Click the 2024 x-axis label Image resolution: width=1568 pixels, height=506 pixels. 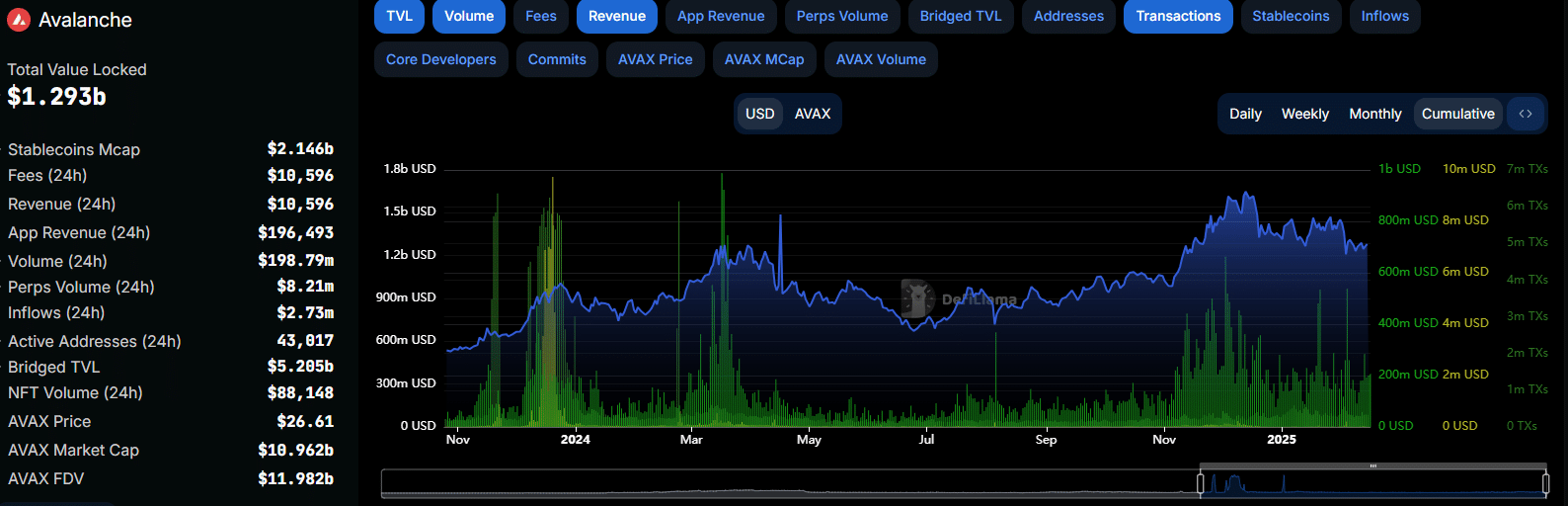click(x=576, y=439)
